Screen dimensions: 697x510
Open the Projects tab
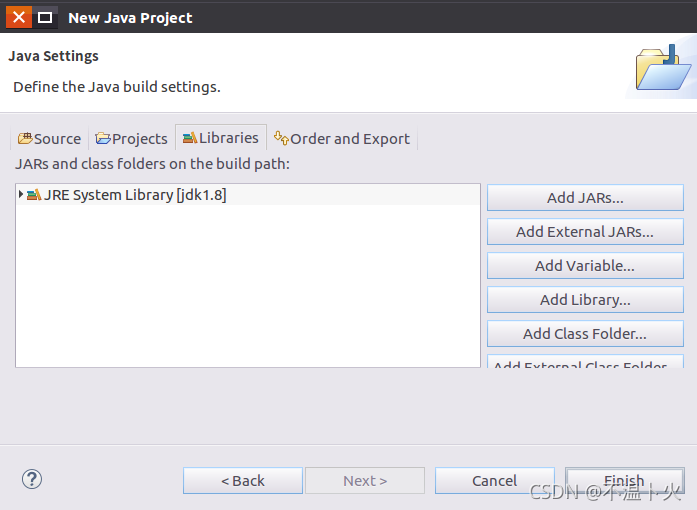(132, 139)
